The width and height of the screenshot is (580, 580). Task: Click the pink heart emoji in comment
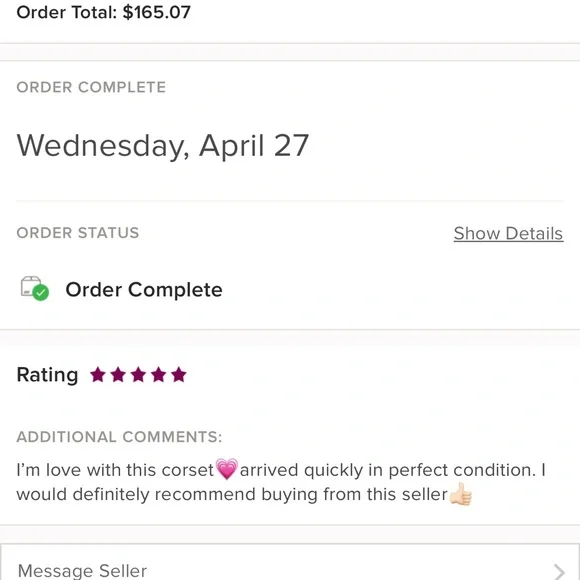227,469
